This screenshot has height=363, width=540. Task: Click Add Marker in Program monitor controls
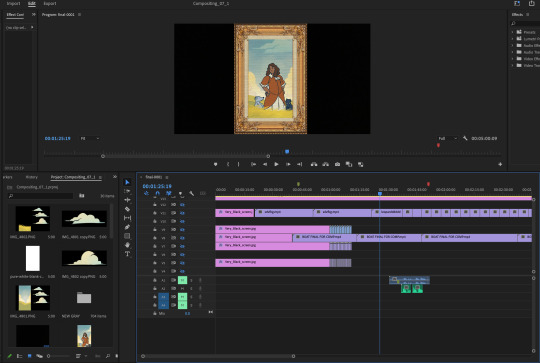click(x=216, y=165)
